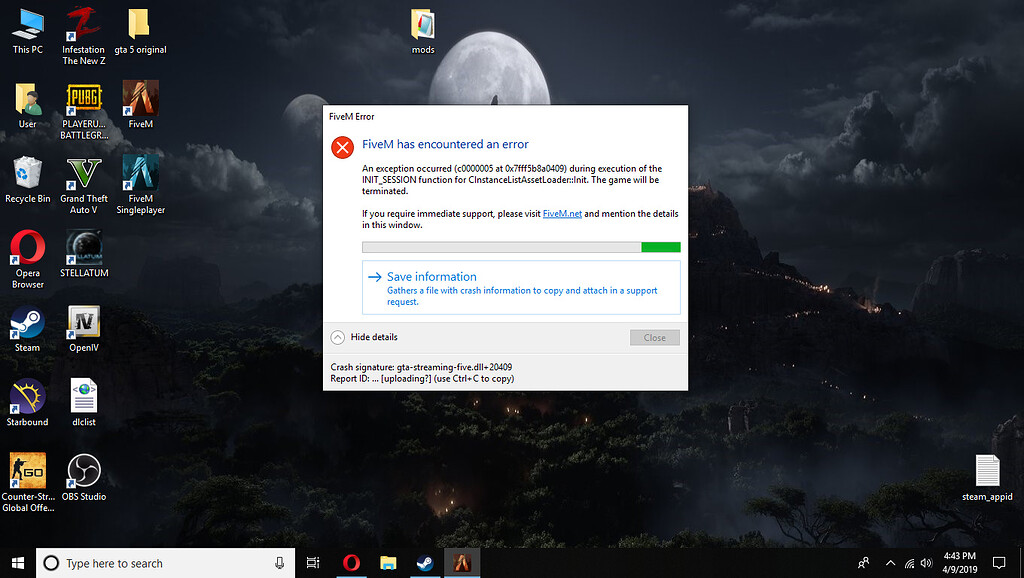
Task: Click the 'FiveM has encountered an error' heading
Action: tap(445, 144)
